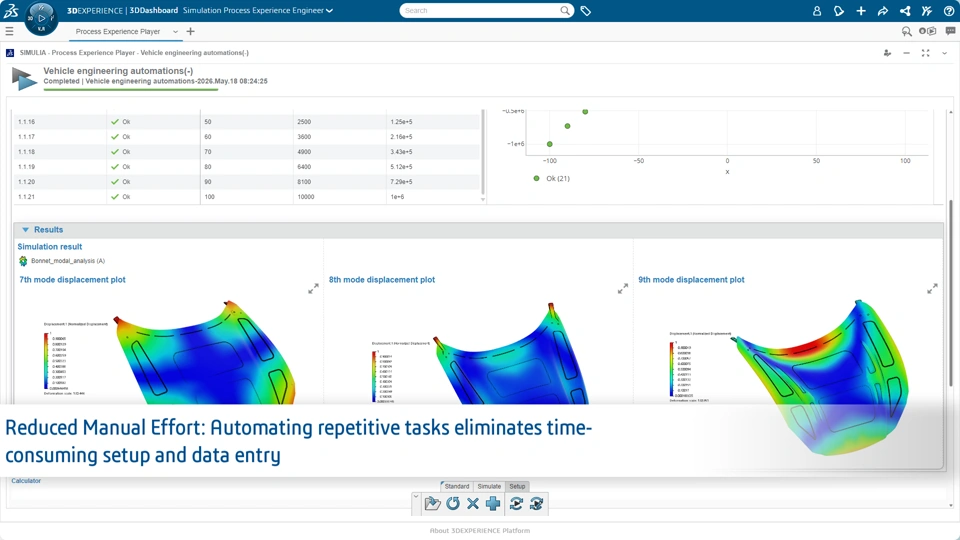Add a new dashboard tab
This screenshot has height=540, width=960.
coord(190,31)
